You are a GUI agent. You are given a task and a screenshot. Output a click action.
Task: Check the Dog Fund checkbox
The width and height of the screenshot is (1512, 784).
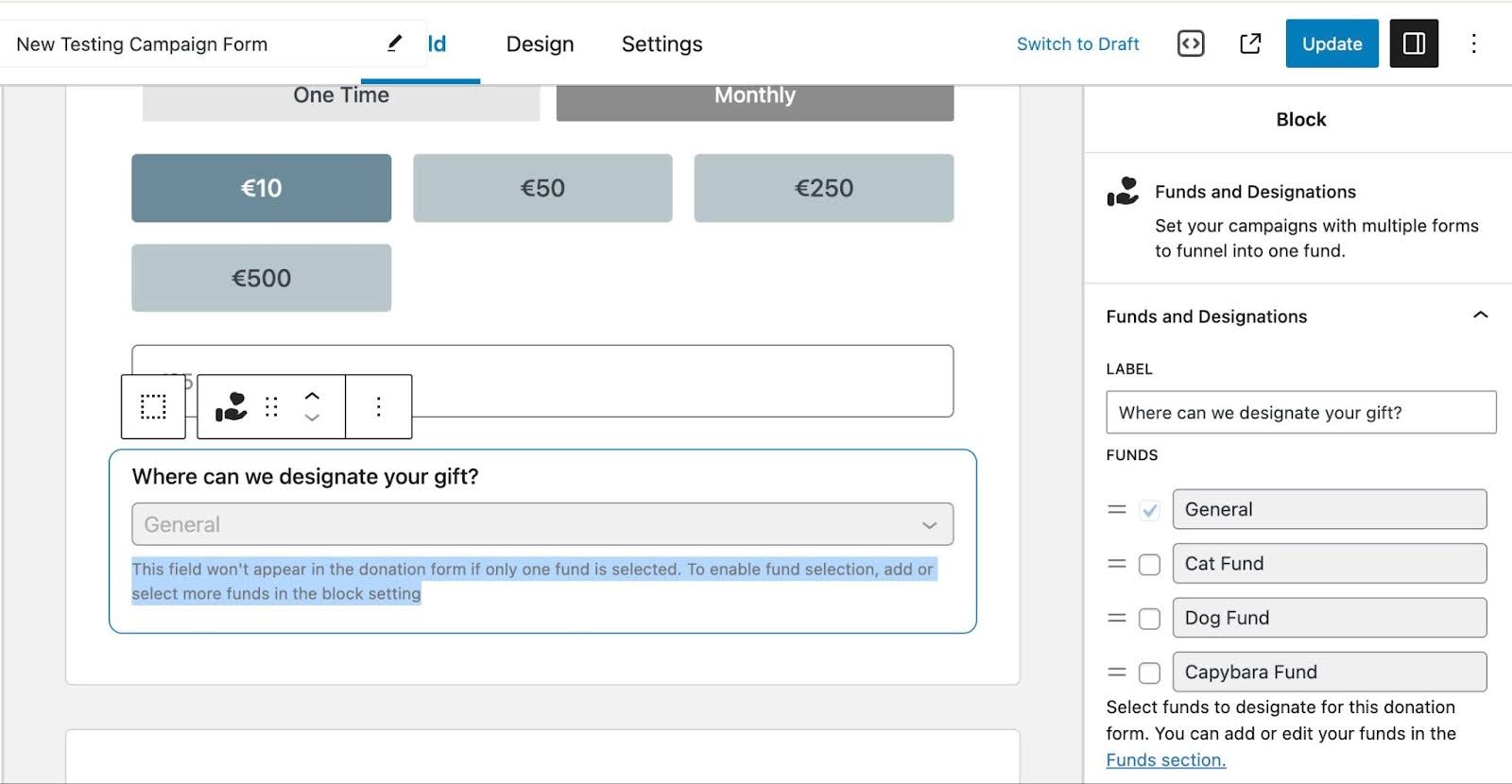(x=1149, y=619)
